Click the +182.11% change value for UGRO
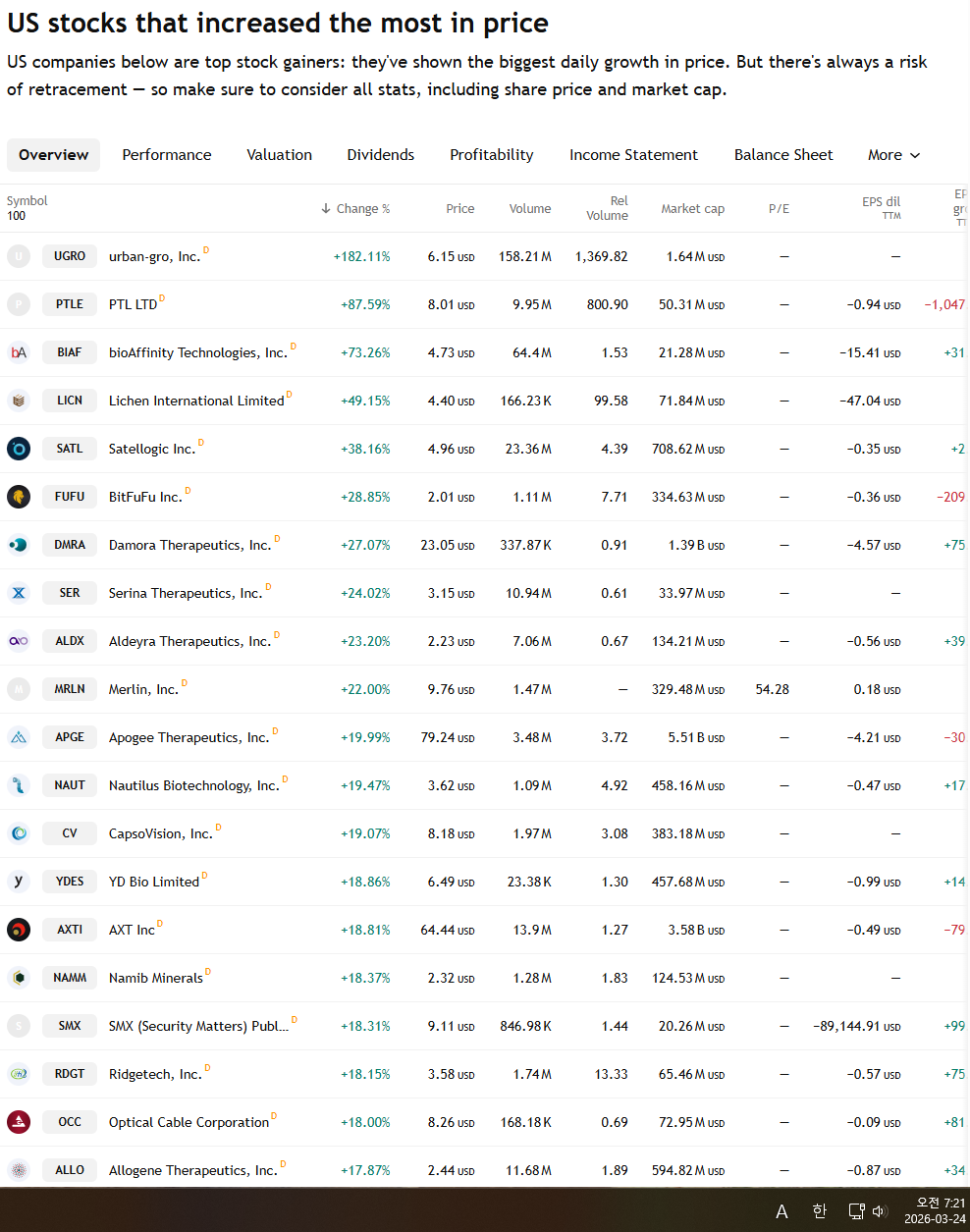 coord(361,256)
